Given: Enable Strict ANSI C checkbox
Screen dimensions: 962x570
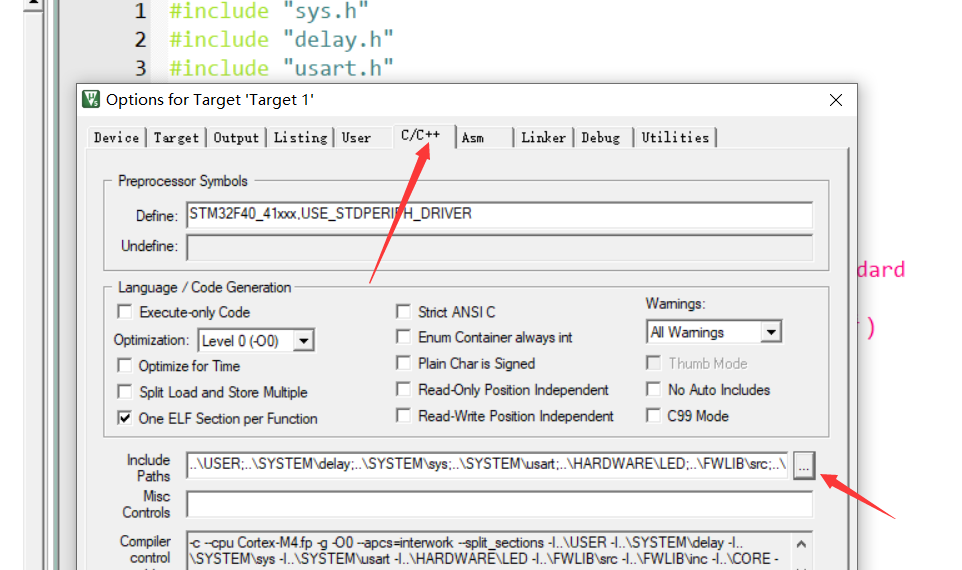Looking at the screenshot, I should pos(403,312).
